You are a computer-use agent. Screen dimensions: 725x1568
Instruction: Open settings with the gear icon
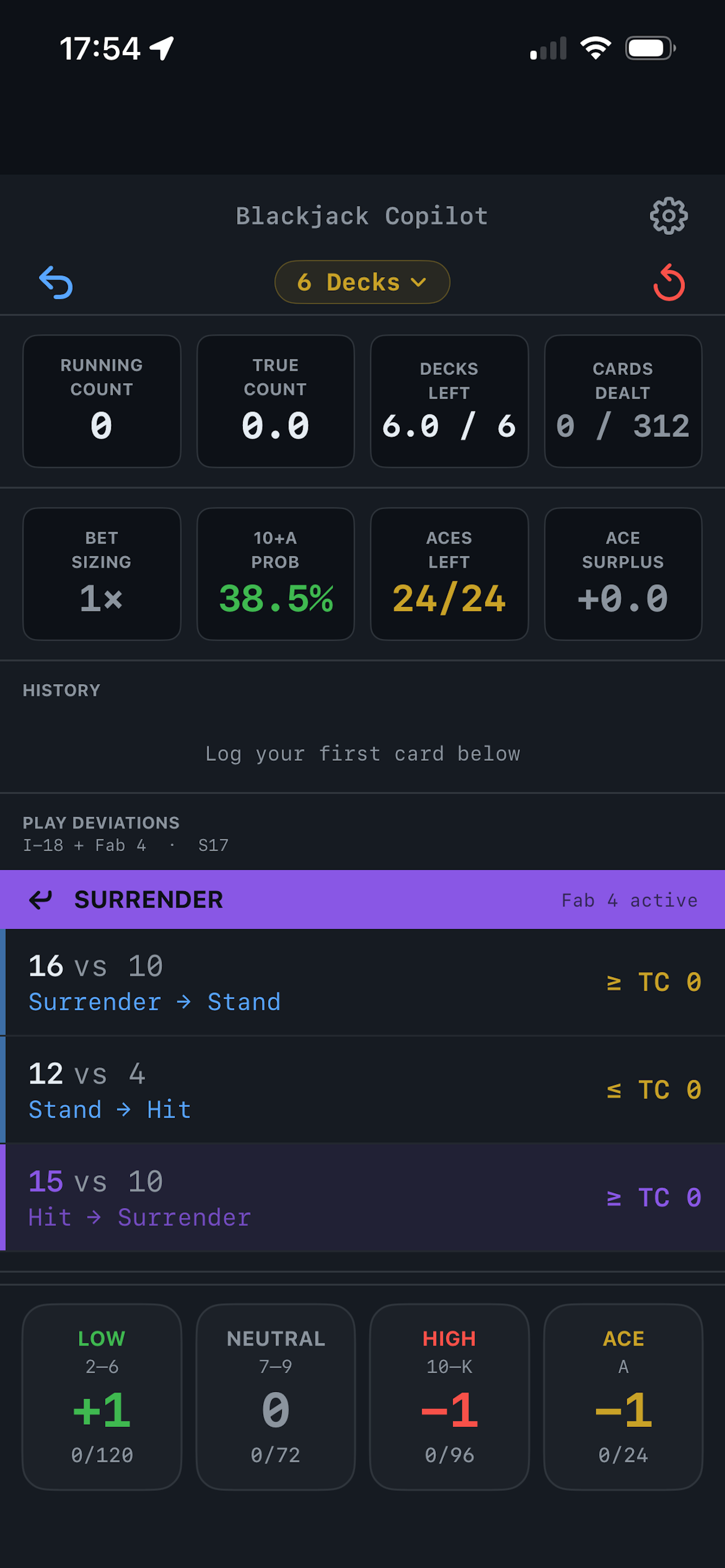tap(669, 216)
